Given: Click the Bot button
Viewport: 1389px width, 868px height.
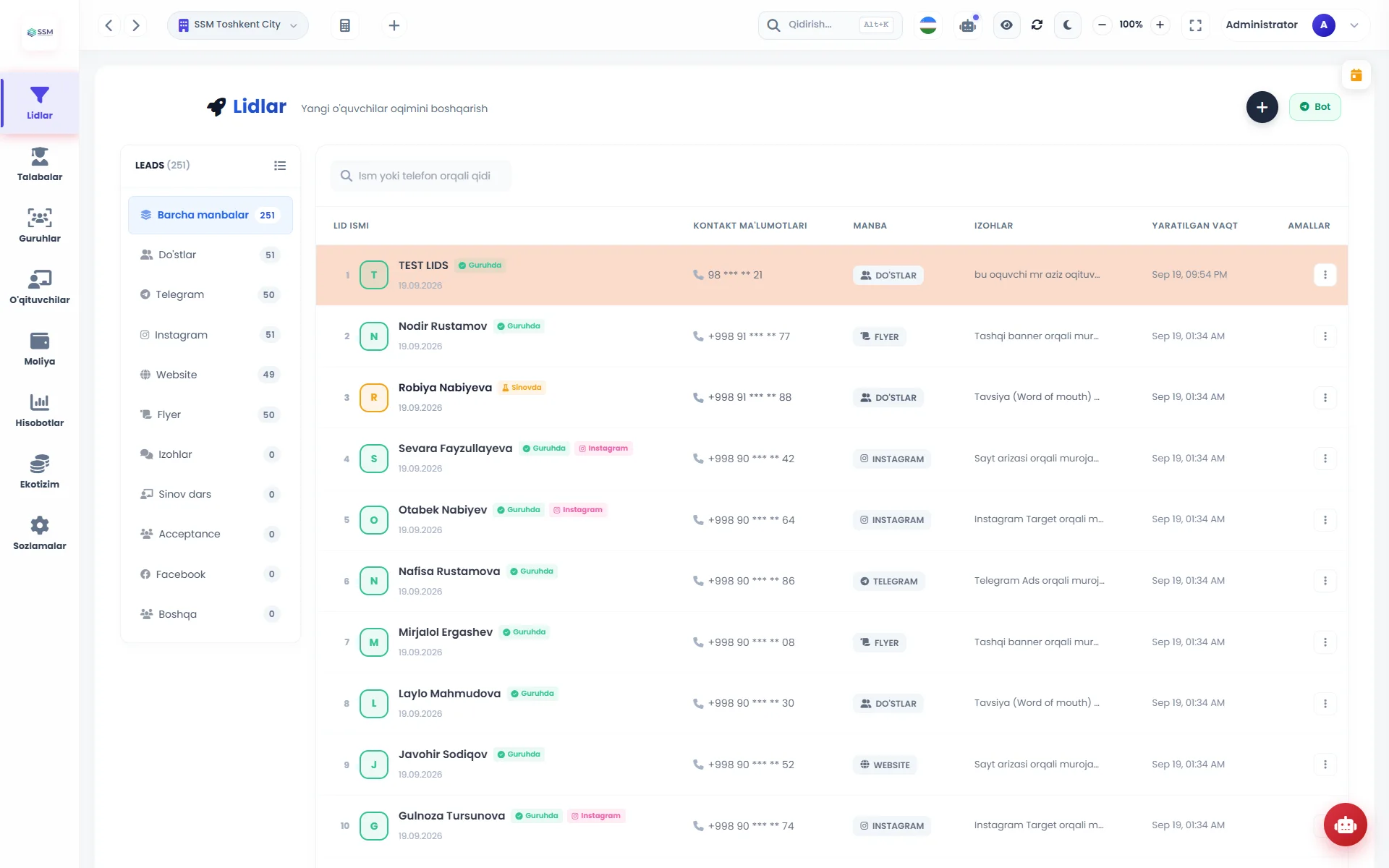Looking at the screenshot, I should (x=1314, y=107).
